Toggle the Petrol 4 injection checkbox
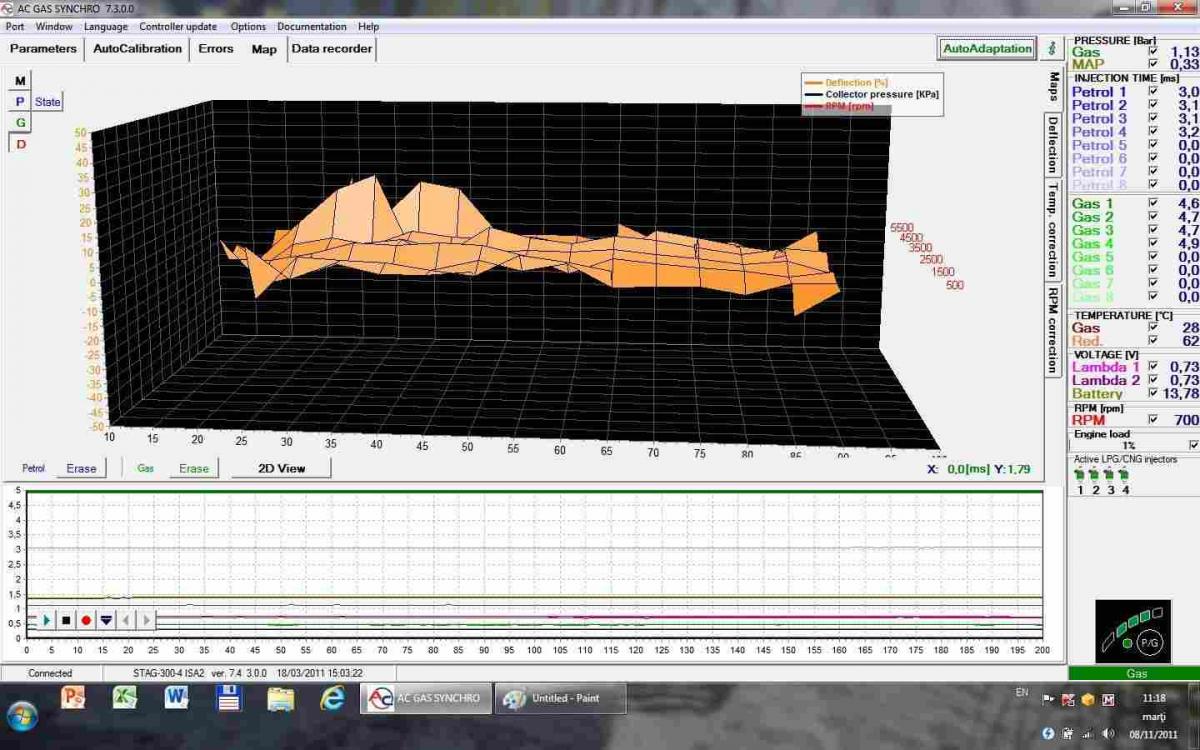The height and width of the screenshot is (750, 1200). 1154,131
